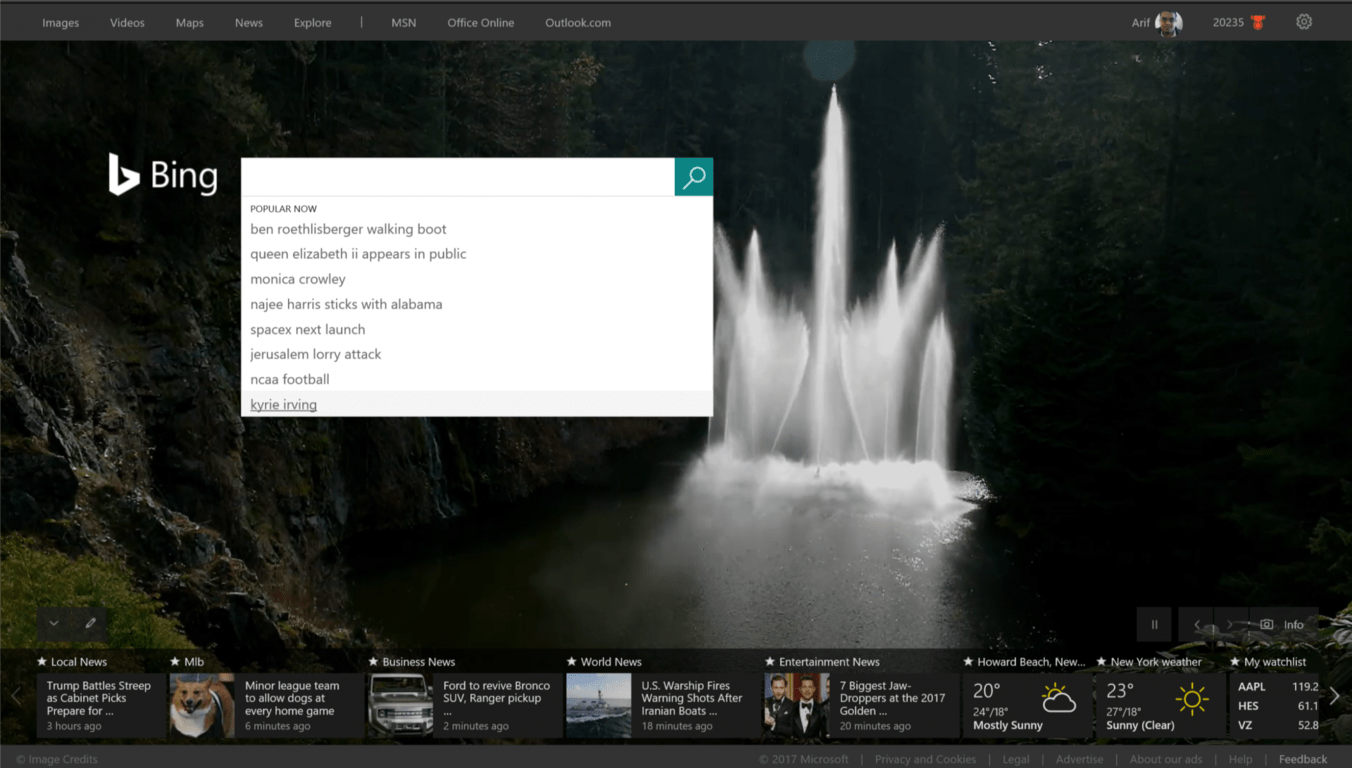Click the Bing logo
1352x768 pixels.
pyautogui.click(x=163, y=175)
